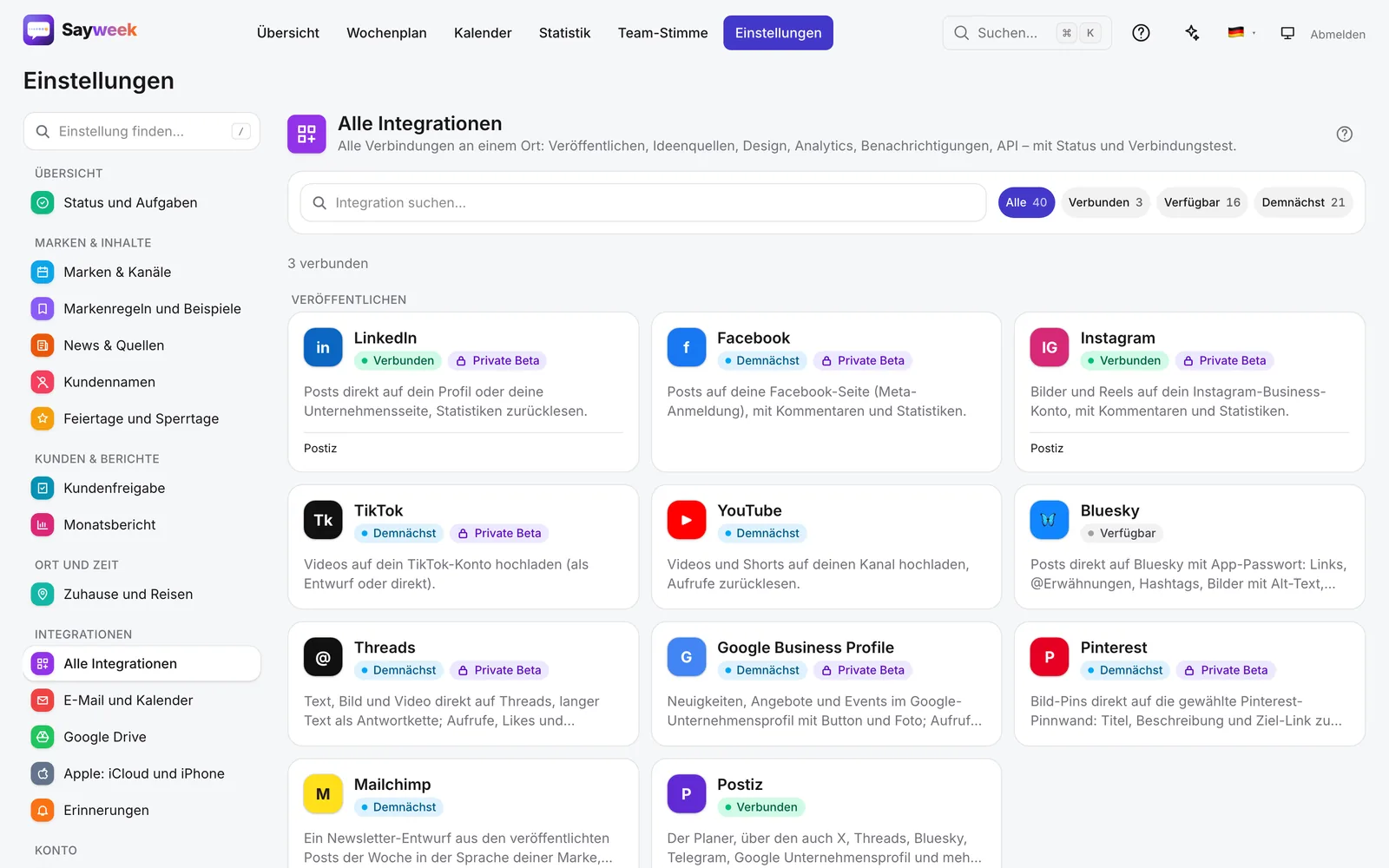1389x868 pixels.
Task: Click the AI sparkle icon in top bar
Action: coord(1192,33)
